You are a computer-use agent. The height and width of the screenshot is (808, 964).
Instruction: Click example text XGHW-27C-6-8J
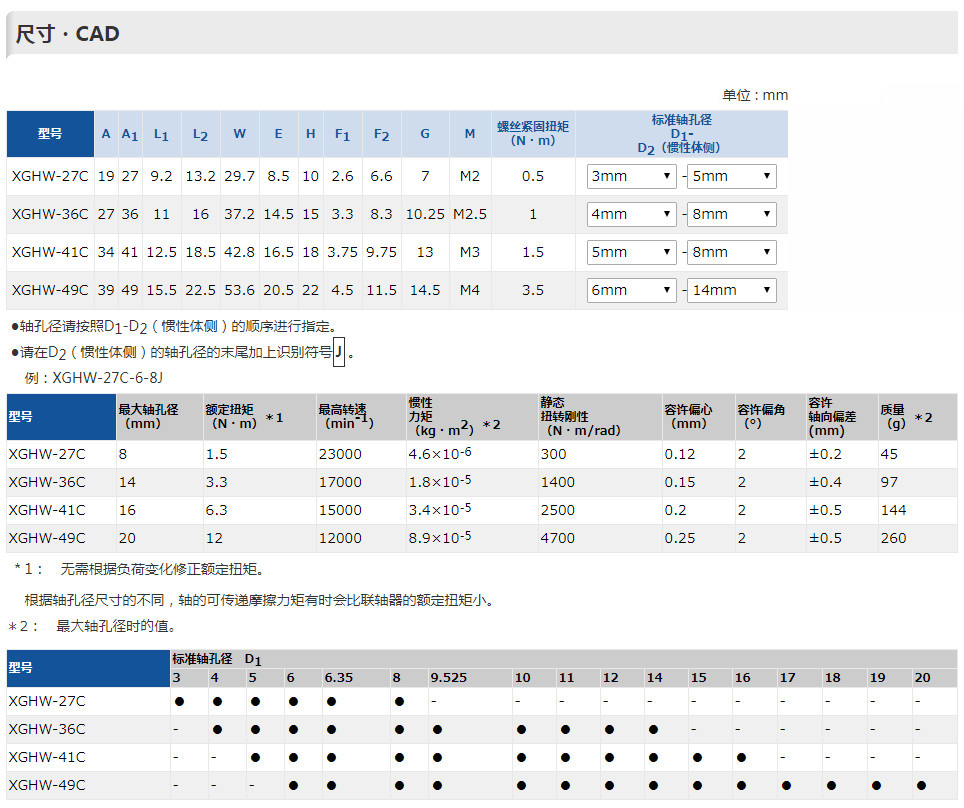point(108,378)
